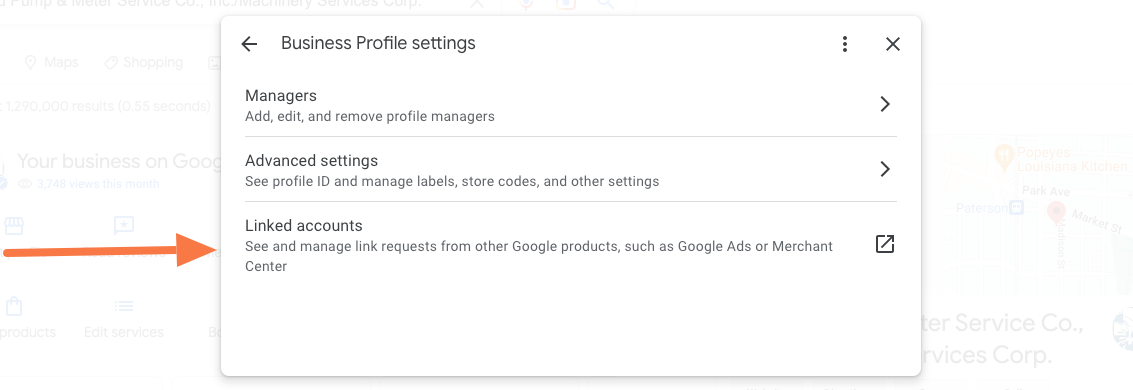Image resolution: width=1133 pixels, height=390 pixels.
Task: Click the Edit services list icon
Action: click(124, 306)
